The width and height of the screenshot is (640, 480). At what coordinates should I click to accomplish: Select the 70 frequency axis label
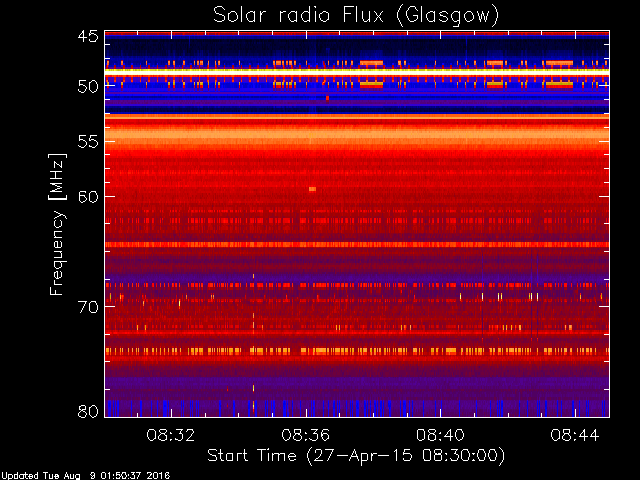88,307
